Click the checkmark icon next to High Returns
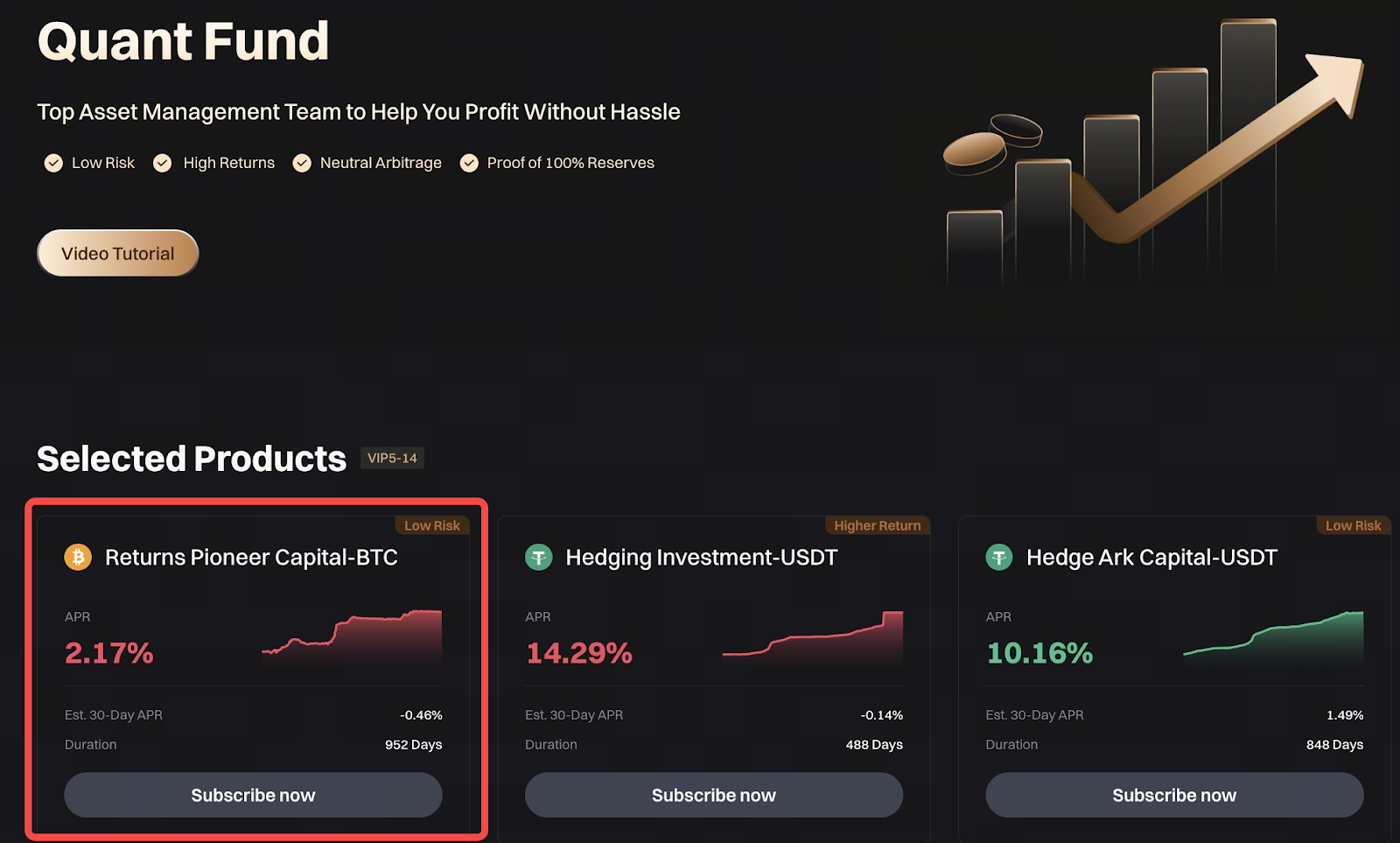This screenshot has width=1400, height=843. click(x=162, y=163)
